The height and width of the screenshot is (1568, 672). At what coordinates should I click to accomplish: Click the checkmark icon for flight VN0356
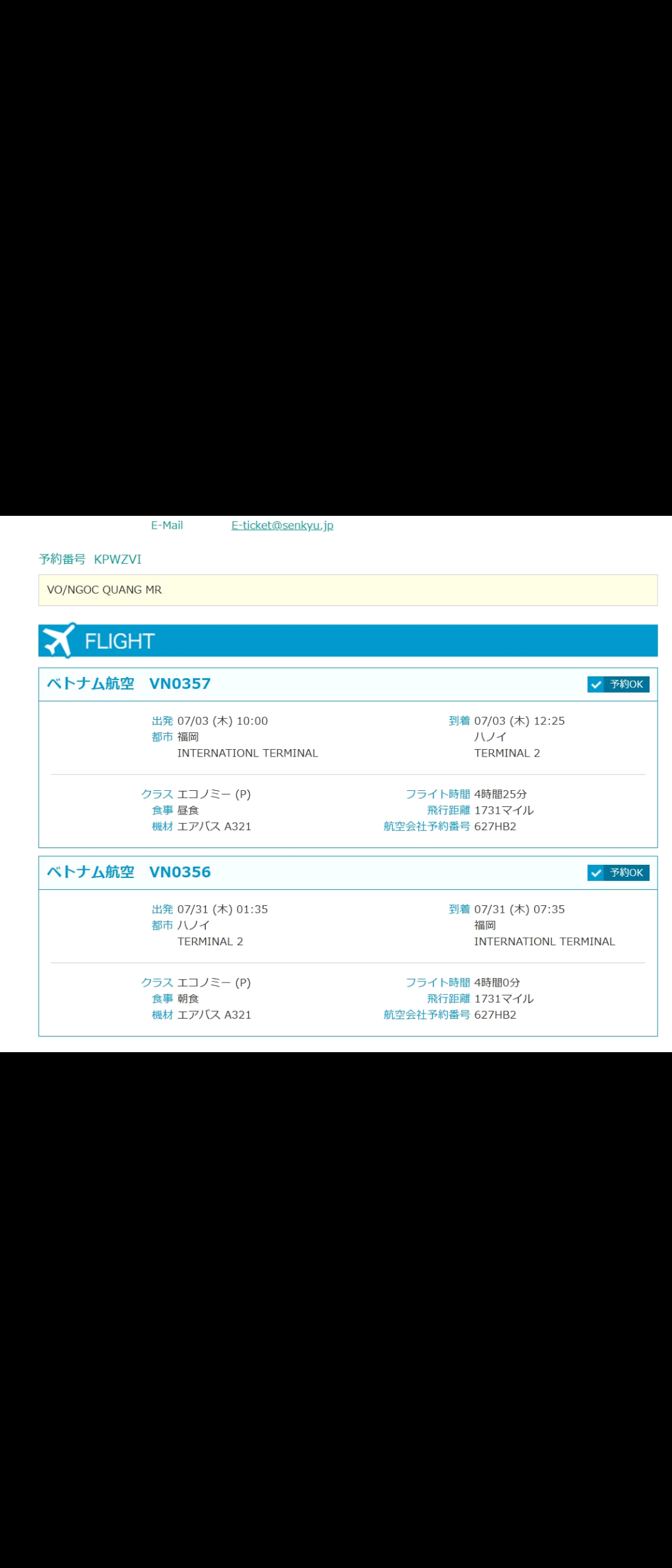tap(596, 873)
